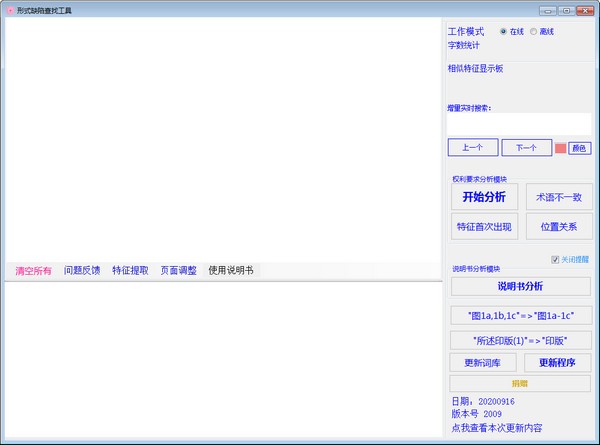Click inside the upper text editing area
The width and height of the screenshot is (600, 445).
pos(223,140)
